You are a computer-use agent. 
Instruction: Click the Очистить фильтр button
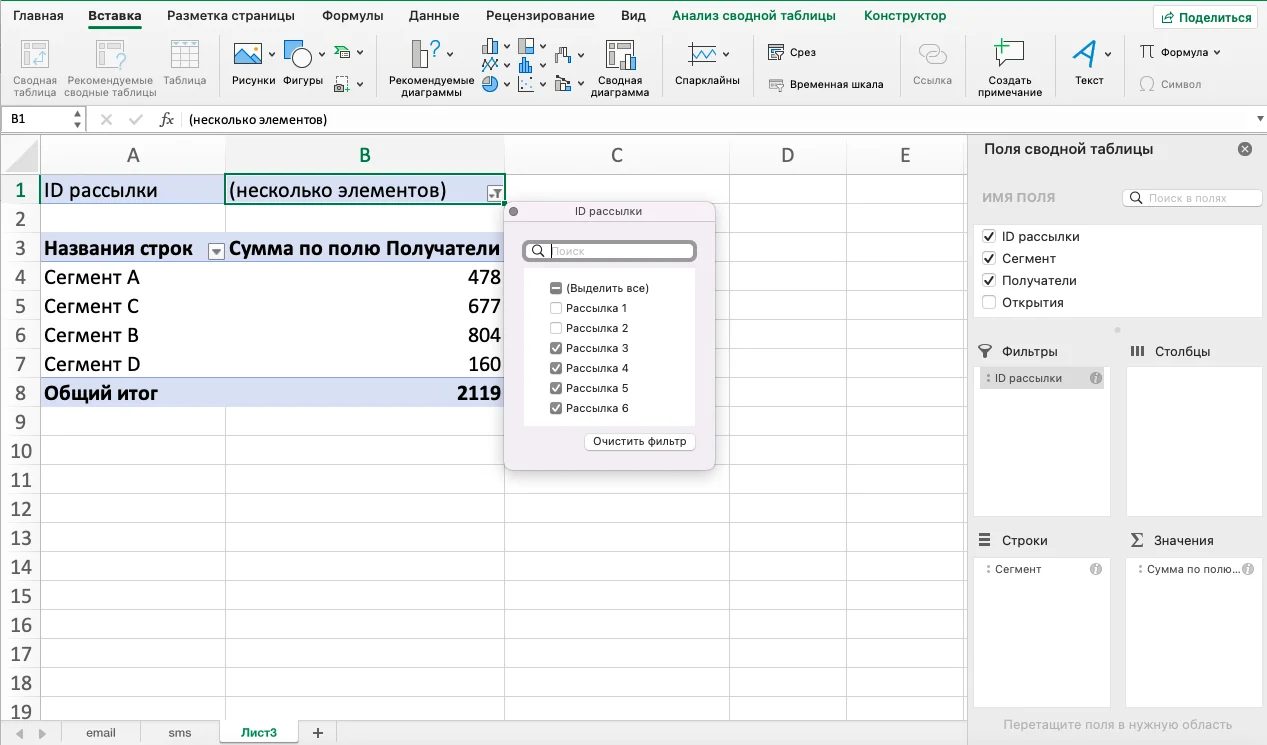pyautogui.click(x=639, y=441)
